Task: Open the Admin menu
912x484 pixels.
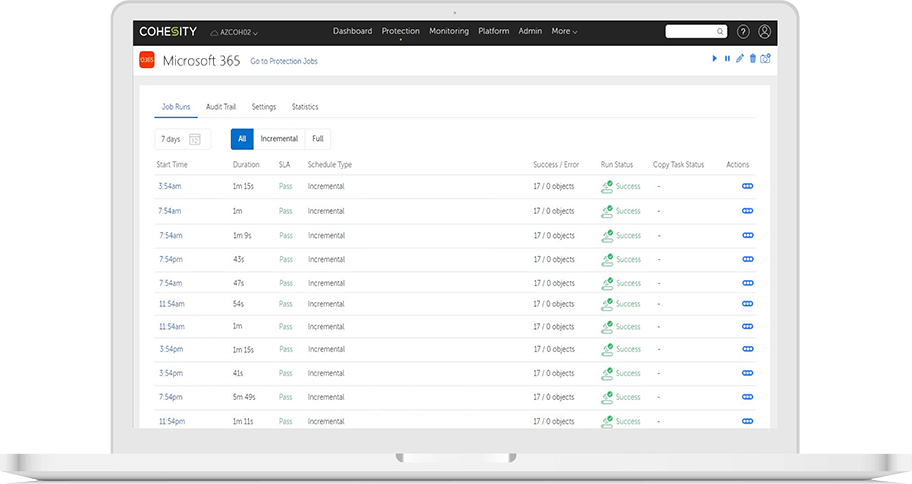Action: 530,31
